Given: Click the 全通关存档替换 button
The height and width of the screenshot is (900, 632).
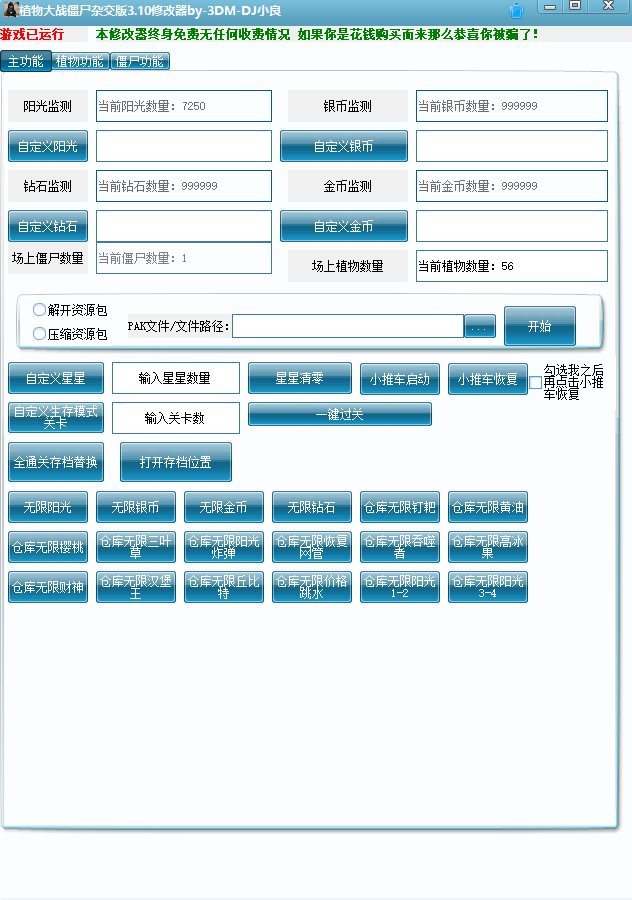Looking at the screenshot, I should tap(56, 462).
